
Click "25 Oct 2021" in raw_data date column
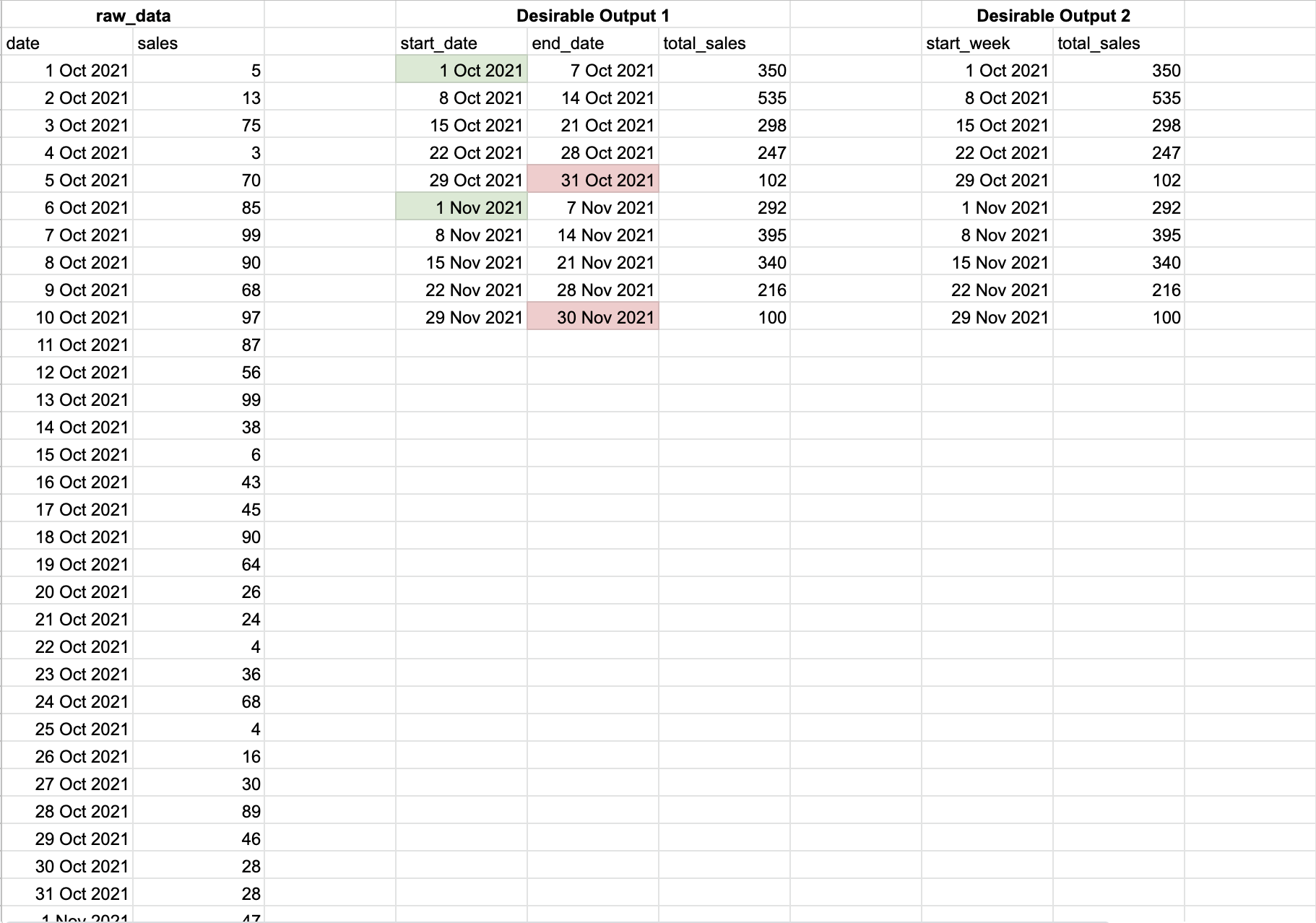pyautogui.click(x=67, y=729)
